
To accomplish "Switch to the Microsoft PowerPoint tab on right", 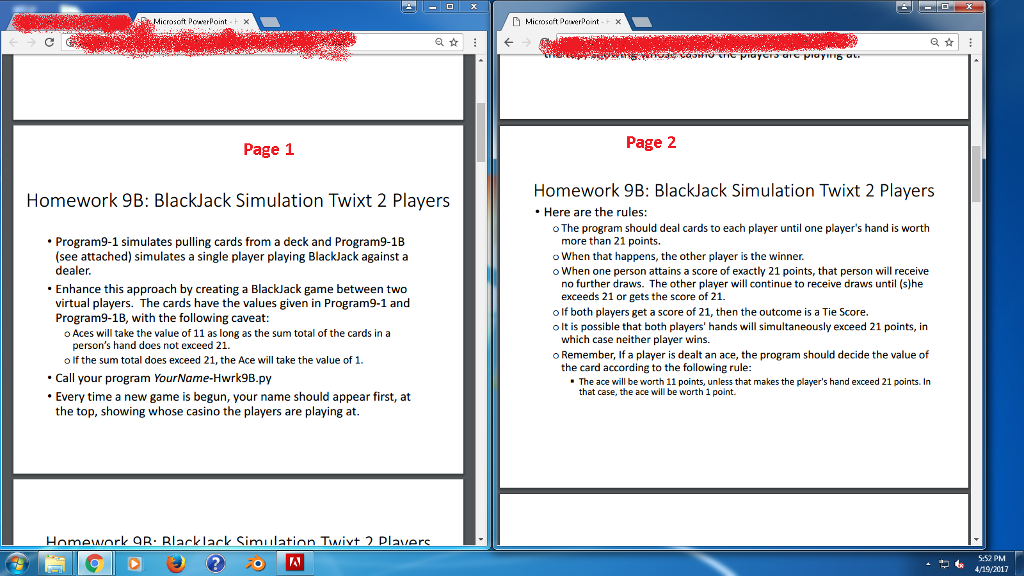I will [565, 19].
